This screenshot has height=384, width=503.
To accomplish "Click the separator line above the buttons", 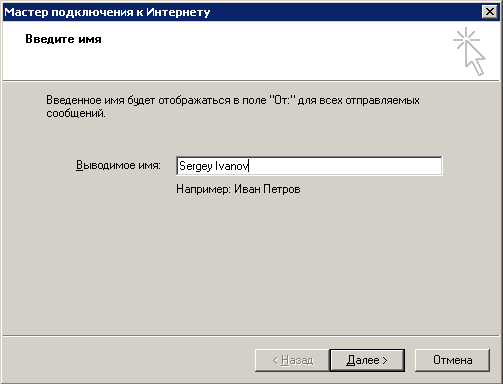I will coord(251,336).
